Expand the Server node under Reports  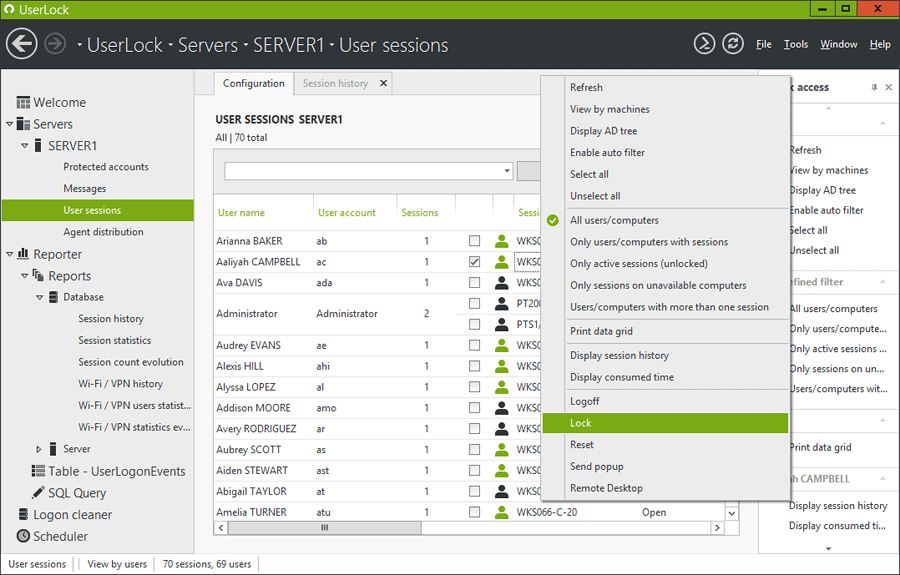[39, 449]
